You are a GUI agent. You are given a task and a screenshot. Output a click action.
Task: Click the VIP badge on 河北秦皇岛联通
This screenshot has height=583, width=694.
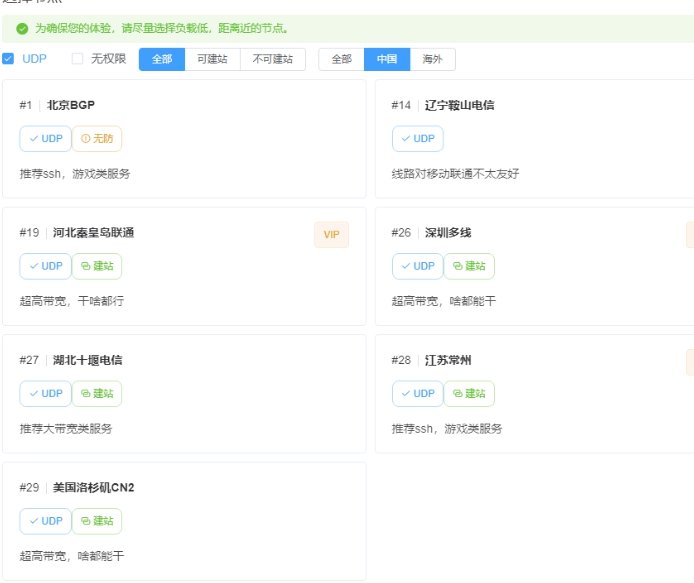click(x=331, y=234)
